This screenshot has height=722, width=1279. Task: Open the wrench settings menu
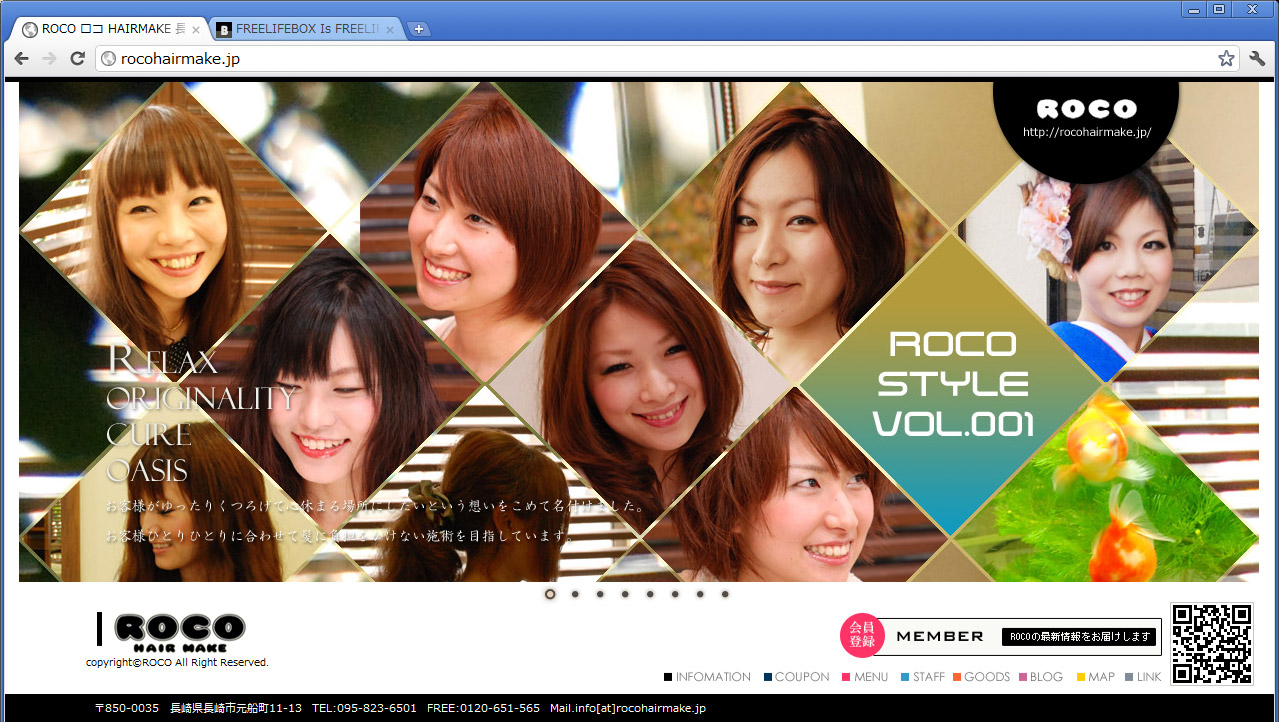1257,59
